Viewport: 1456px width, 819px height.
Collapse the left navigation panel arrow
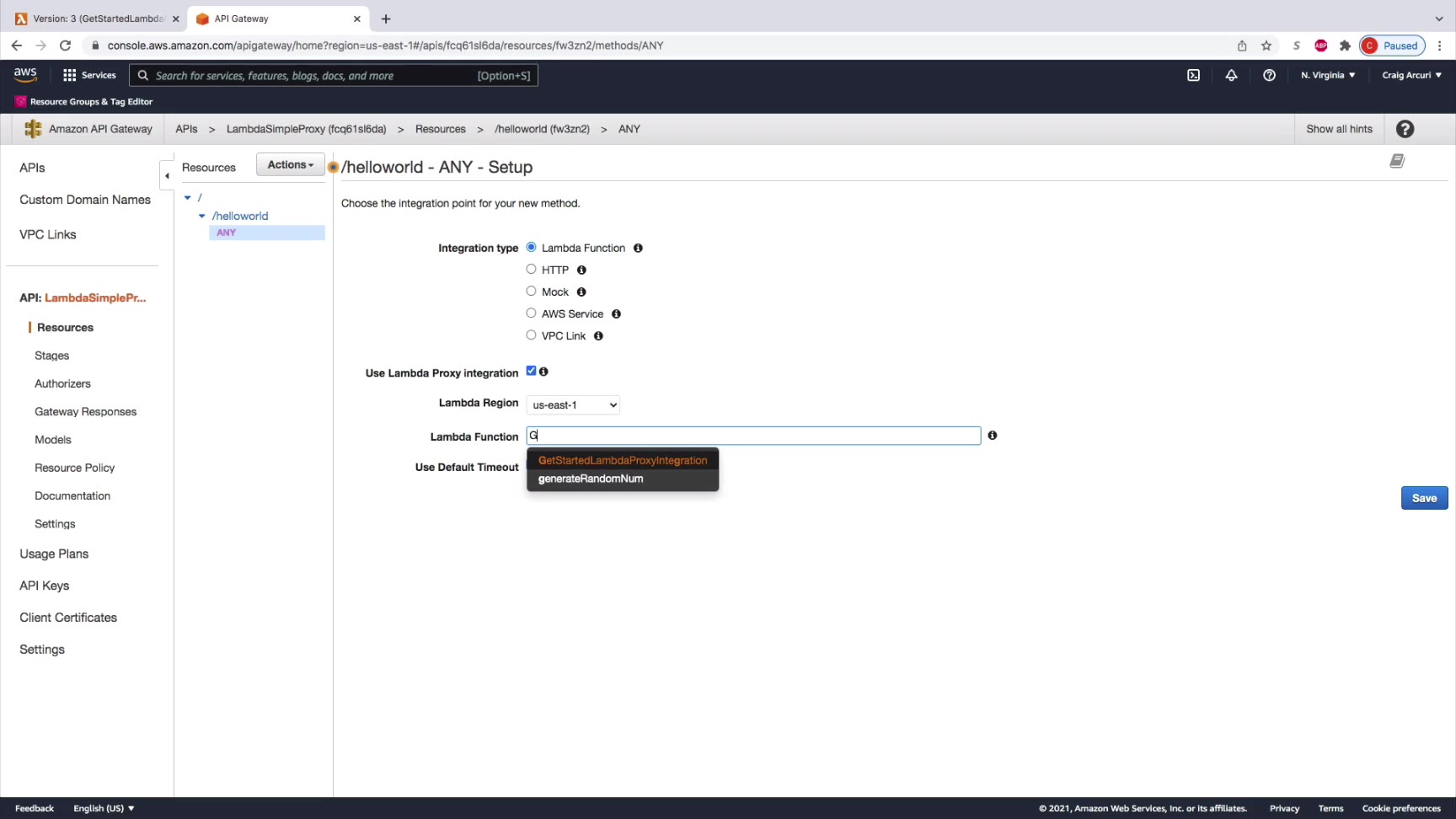pos(167,175)
